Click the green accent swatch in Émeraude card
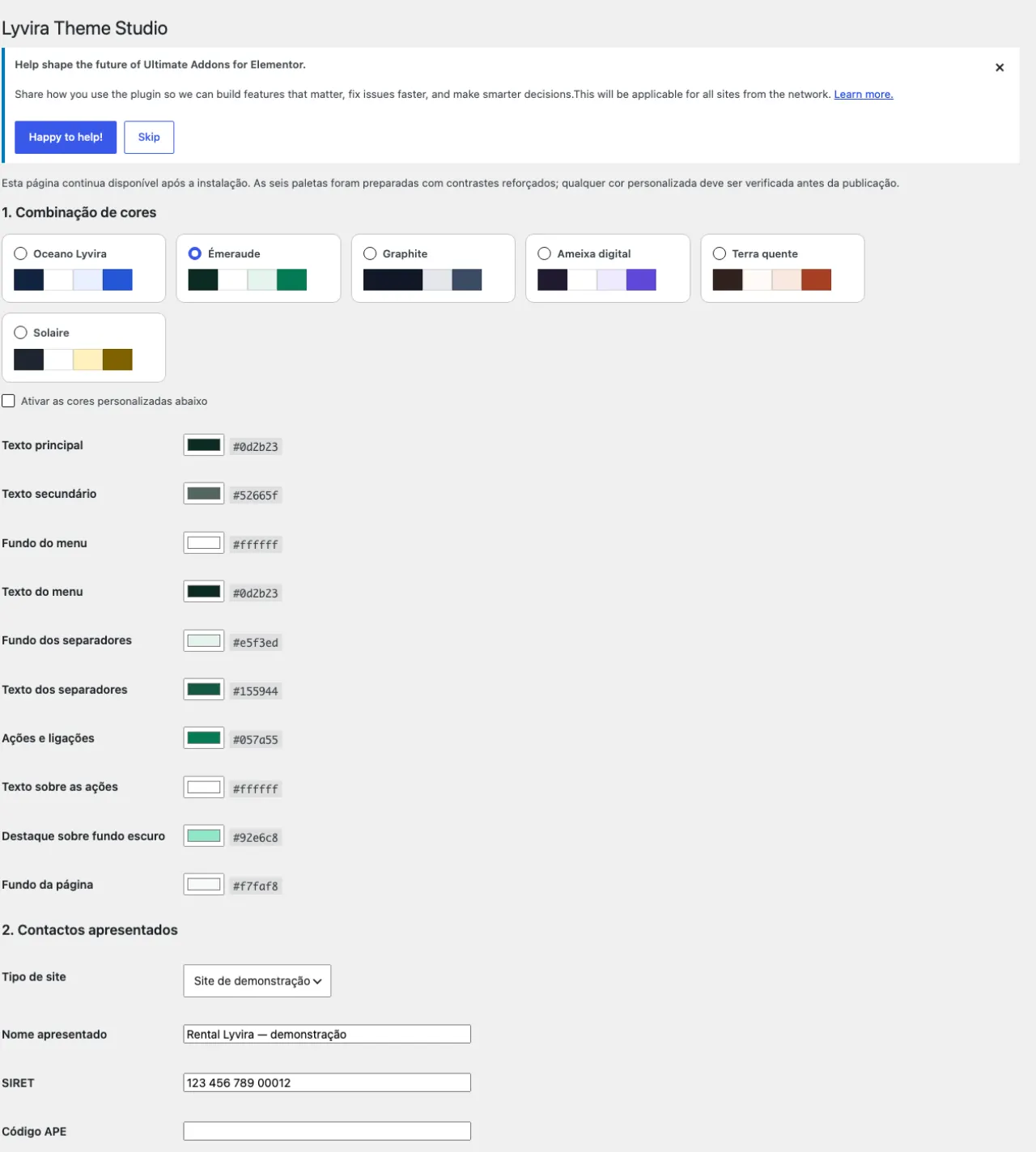Viewport: 1036px width, 1152px height. pos(292,279)
